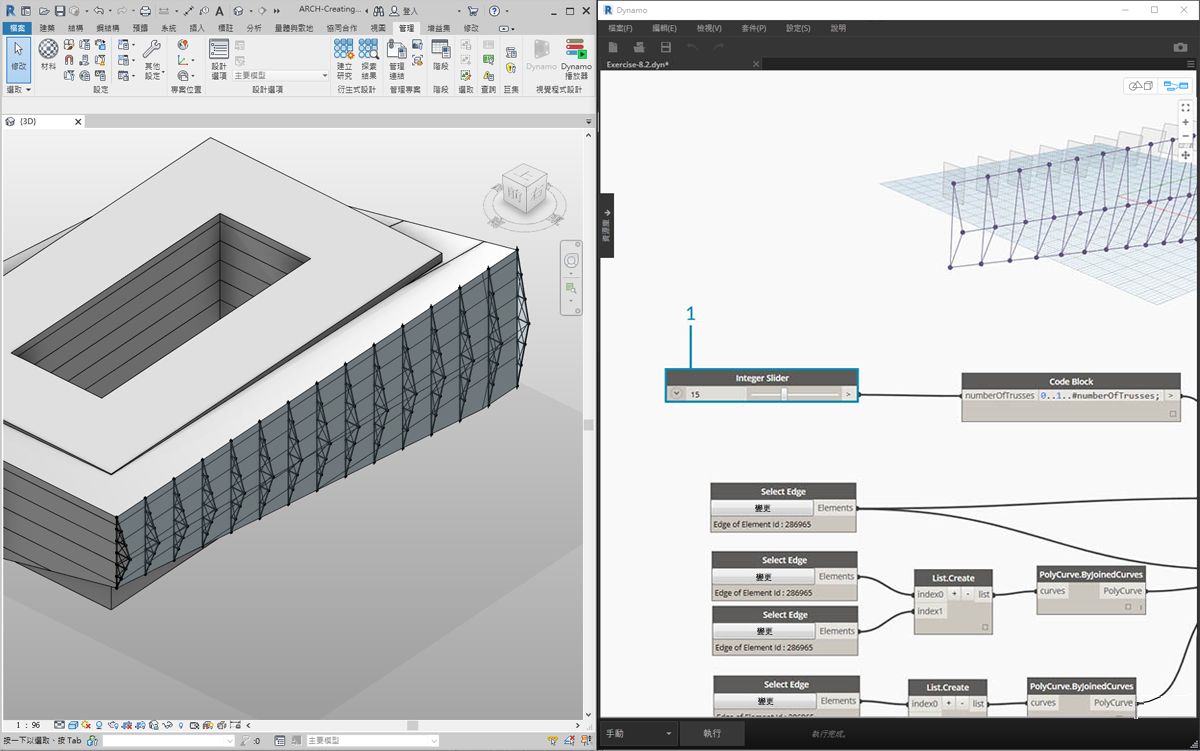The image size is (1200, 751).
Task: Open 其他設定 wrench tool in Revit ribbon
Action: 152,60
